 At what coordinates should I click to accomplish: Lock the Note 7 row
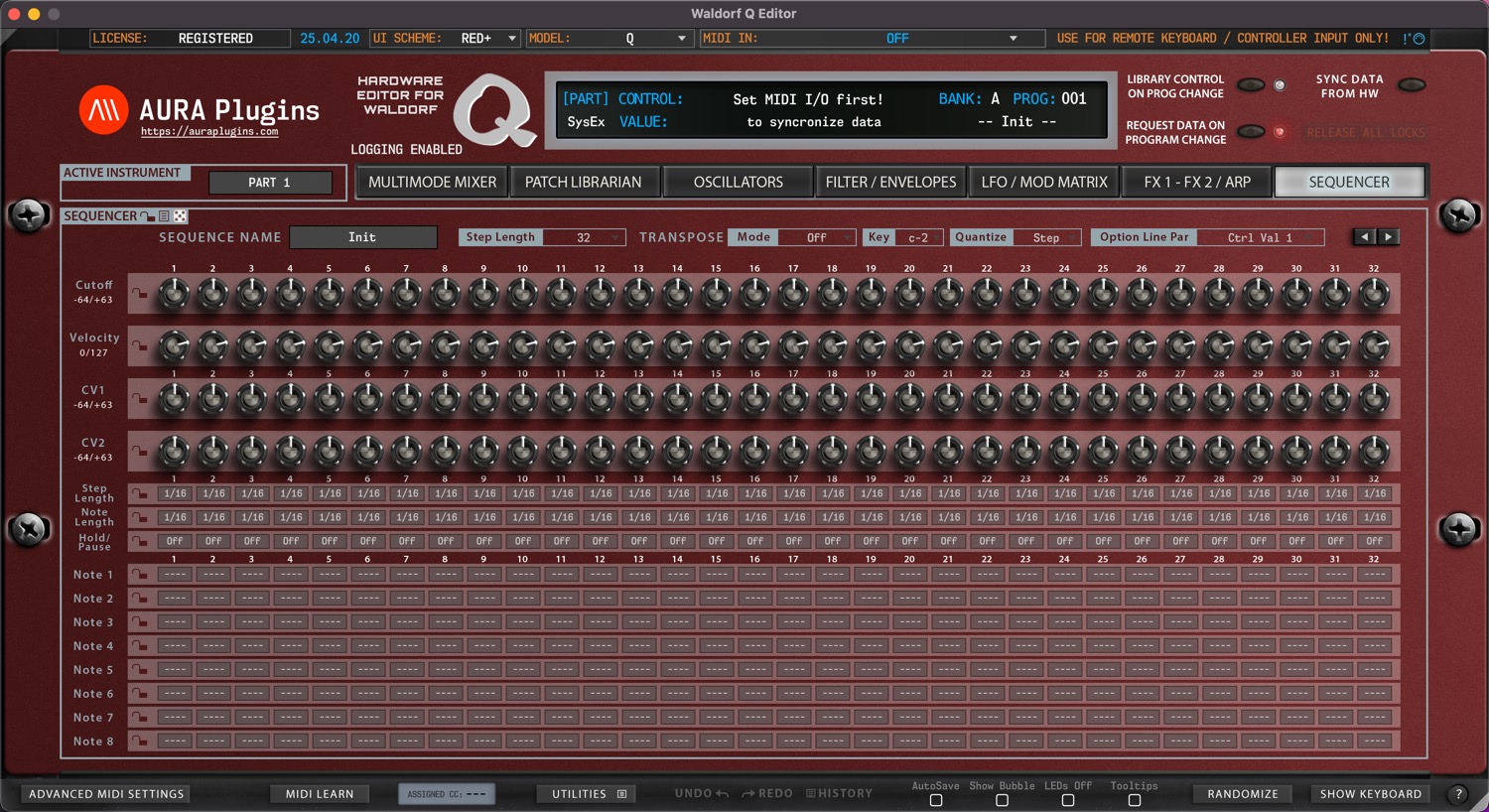(x=140, y=718)
